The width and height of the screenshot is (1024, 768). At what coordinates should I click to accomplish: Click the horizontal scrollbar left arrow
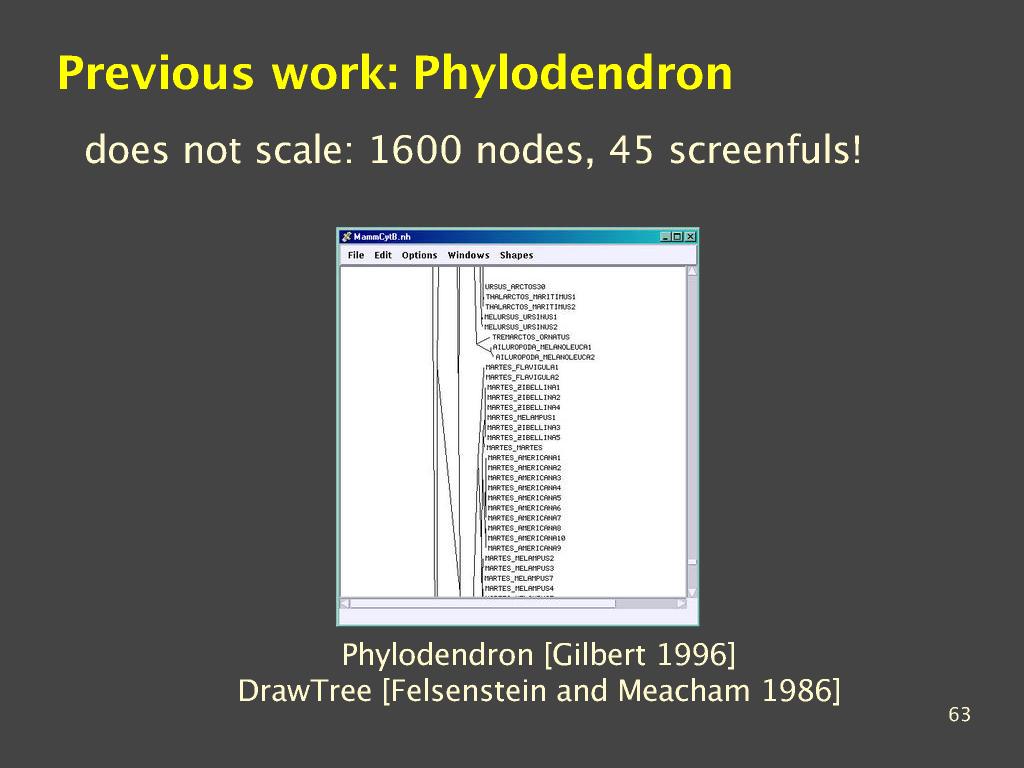[x=345, y=604]
